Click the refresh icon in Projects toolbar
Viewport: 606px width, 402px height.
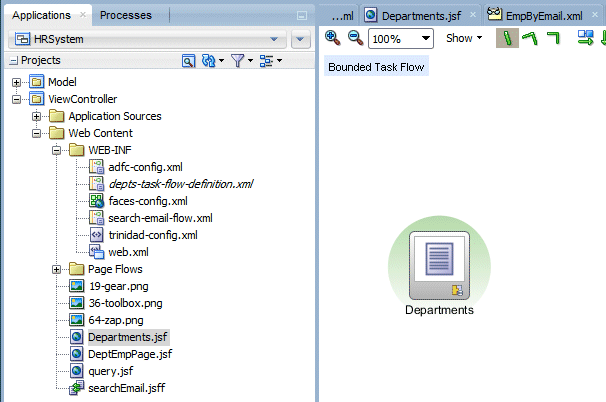tap(208, 61)
